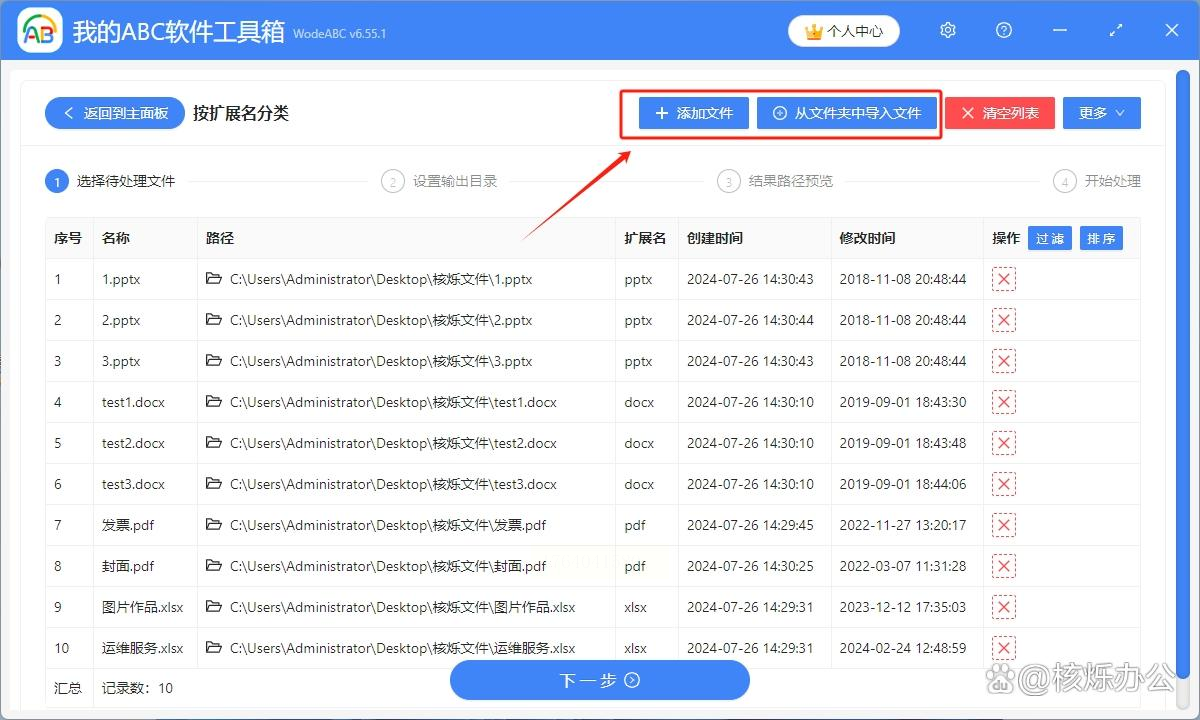
Task: Remove 运维服务.xlsx with its red X icon
Action: coord(1004,648)
